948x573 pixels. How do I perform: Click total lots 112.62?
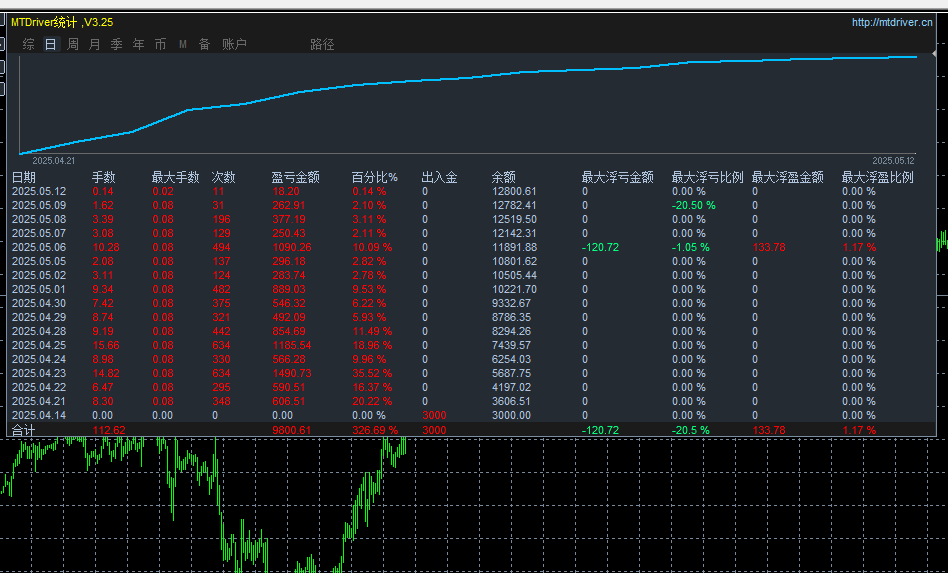[x=109, y=430]
